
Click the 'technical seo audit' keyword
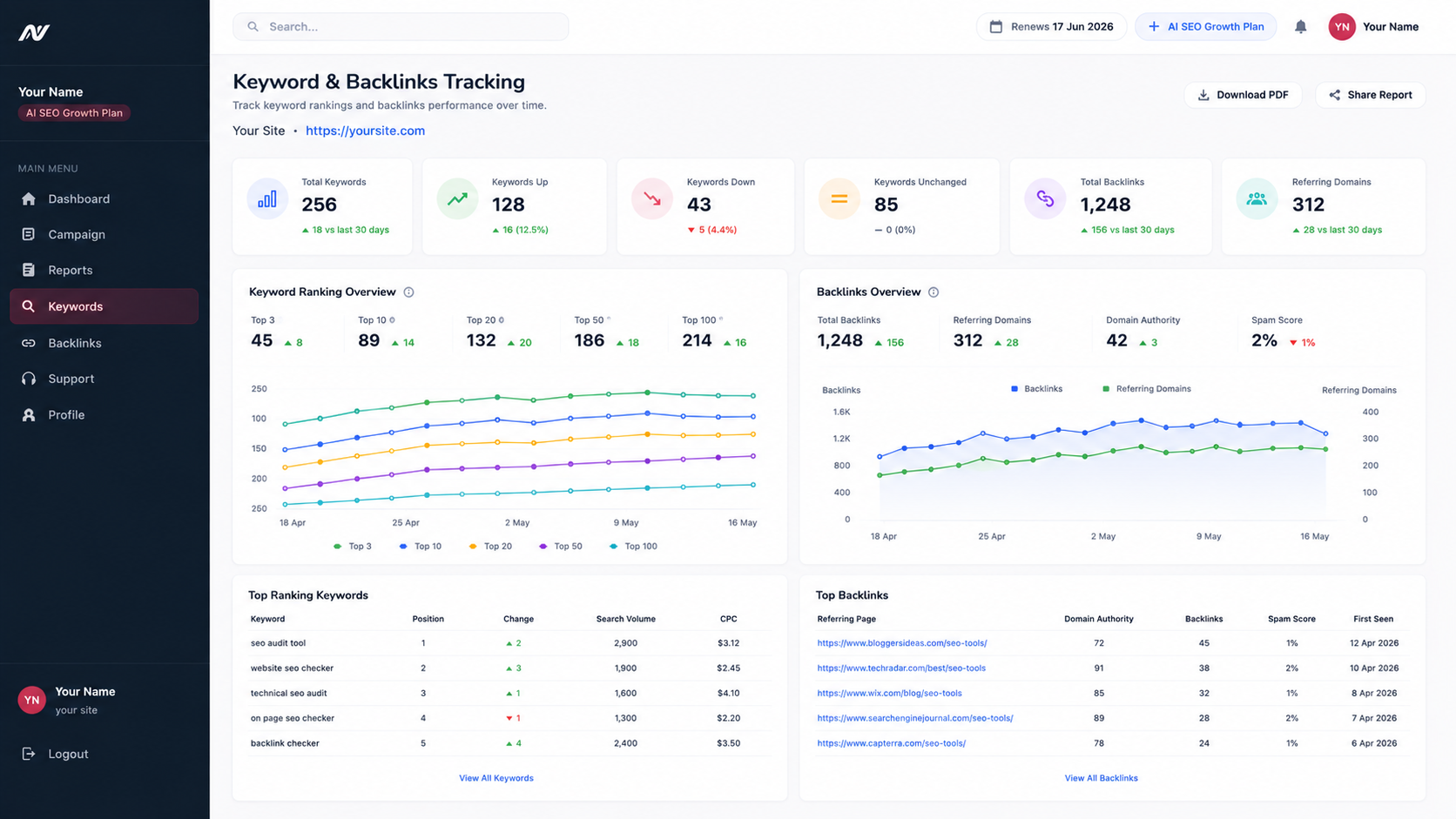[x=288, y=694]
